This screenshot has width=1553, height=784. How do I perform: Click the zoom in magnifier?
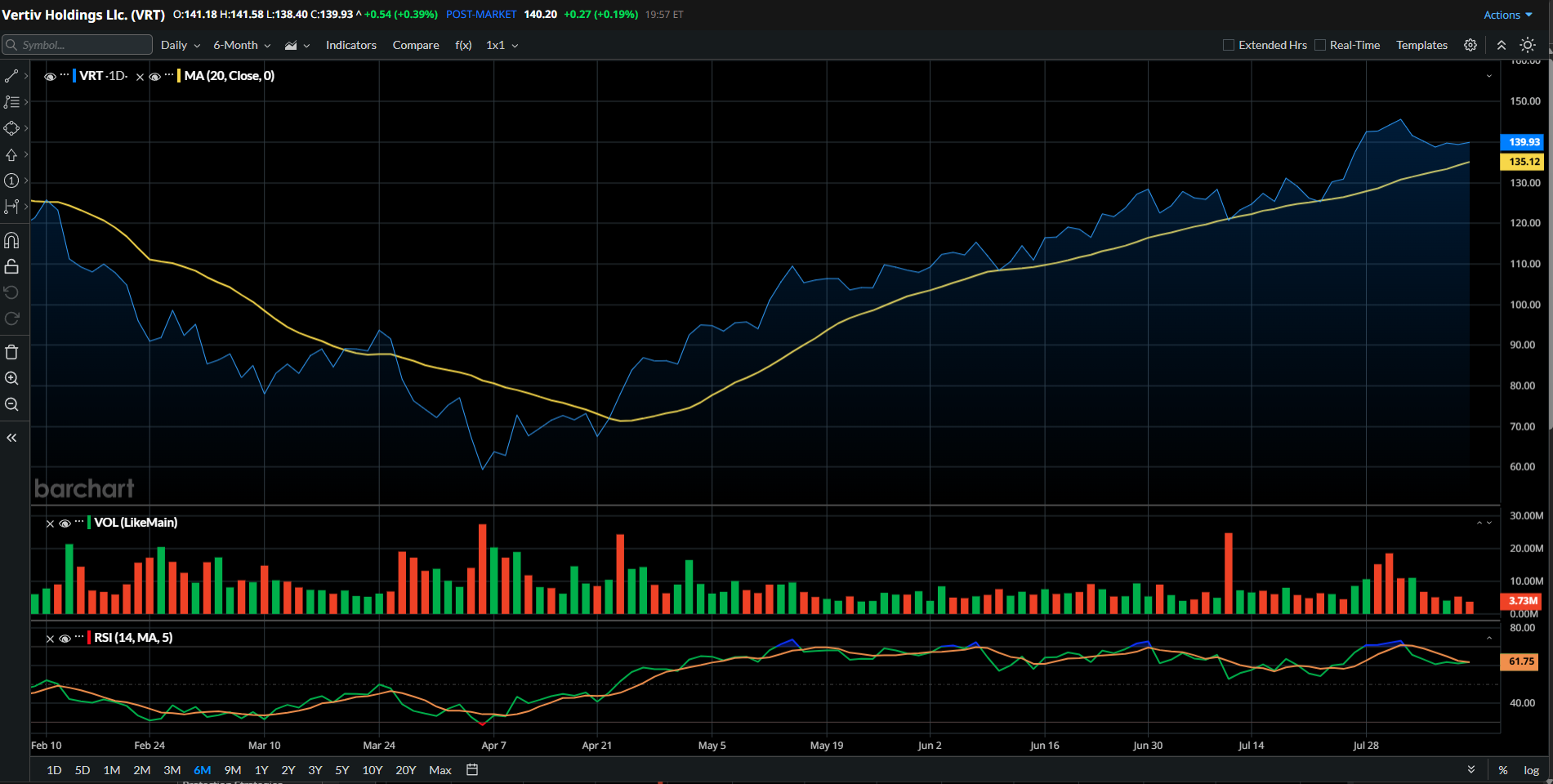(x=11, y=378)
